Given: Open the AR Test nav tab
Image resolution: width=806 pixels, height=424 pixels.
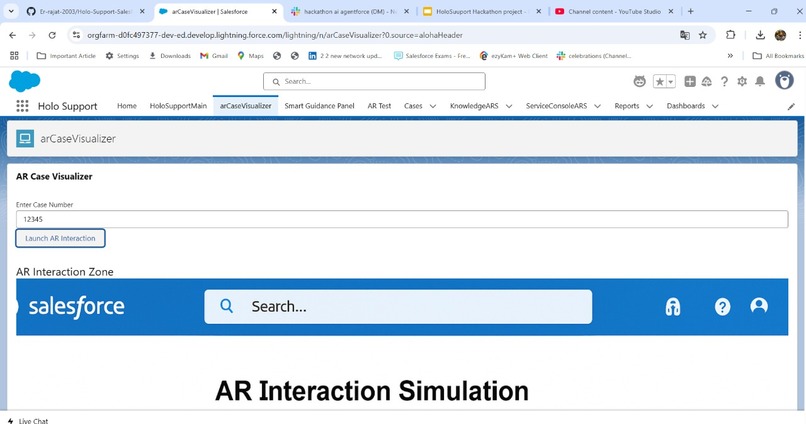Looking at the screenshot, I should pyautogui.click(x=379, y=106).
